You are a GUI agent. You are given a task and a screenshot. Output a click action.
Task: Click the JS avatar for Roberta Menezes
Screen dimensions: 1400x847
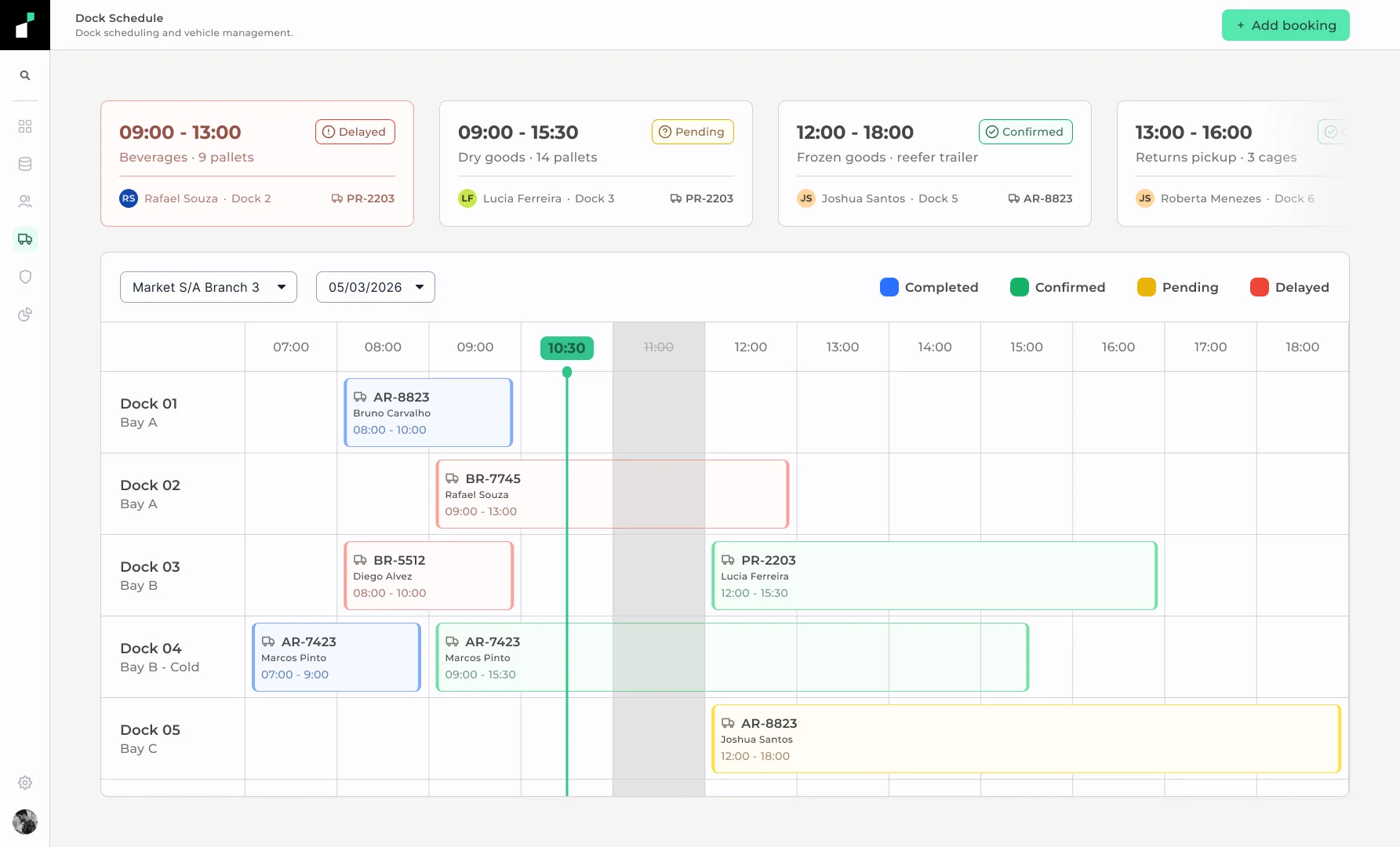coord(1145,198)
